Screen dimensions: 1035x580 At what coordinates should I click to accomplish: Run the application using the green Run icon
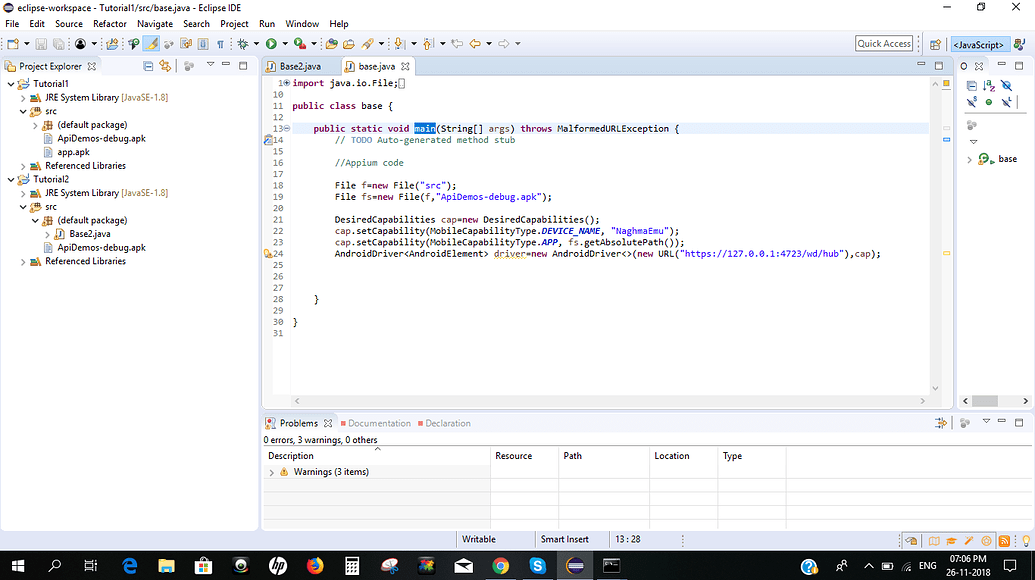point(272,43)
